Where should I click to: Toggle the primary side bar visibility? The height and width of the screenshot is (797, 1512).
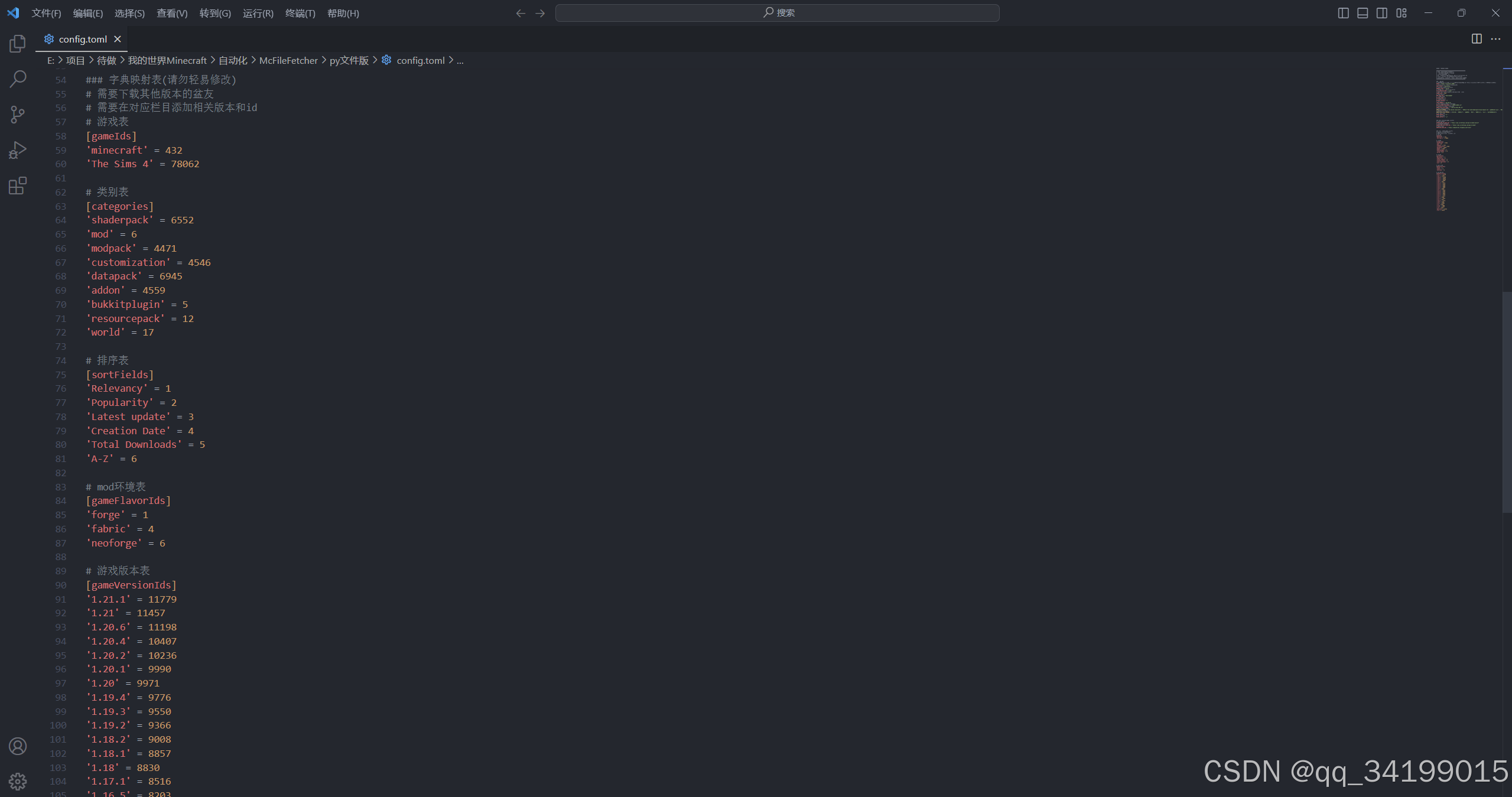(x=1343, y=13)
